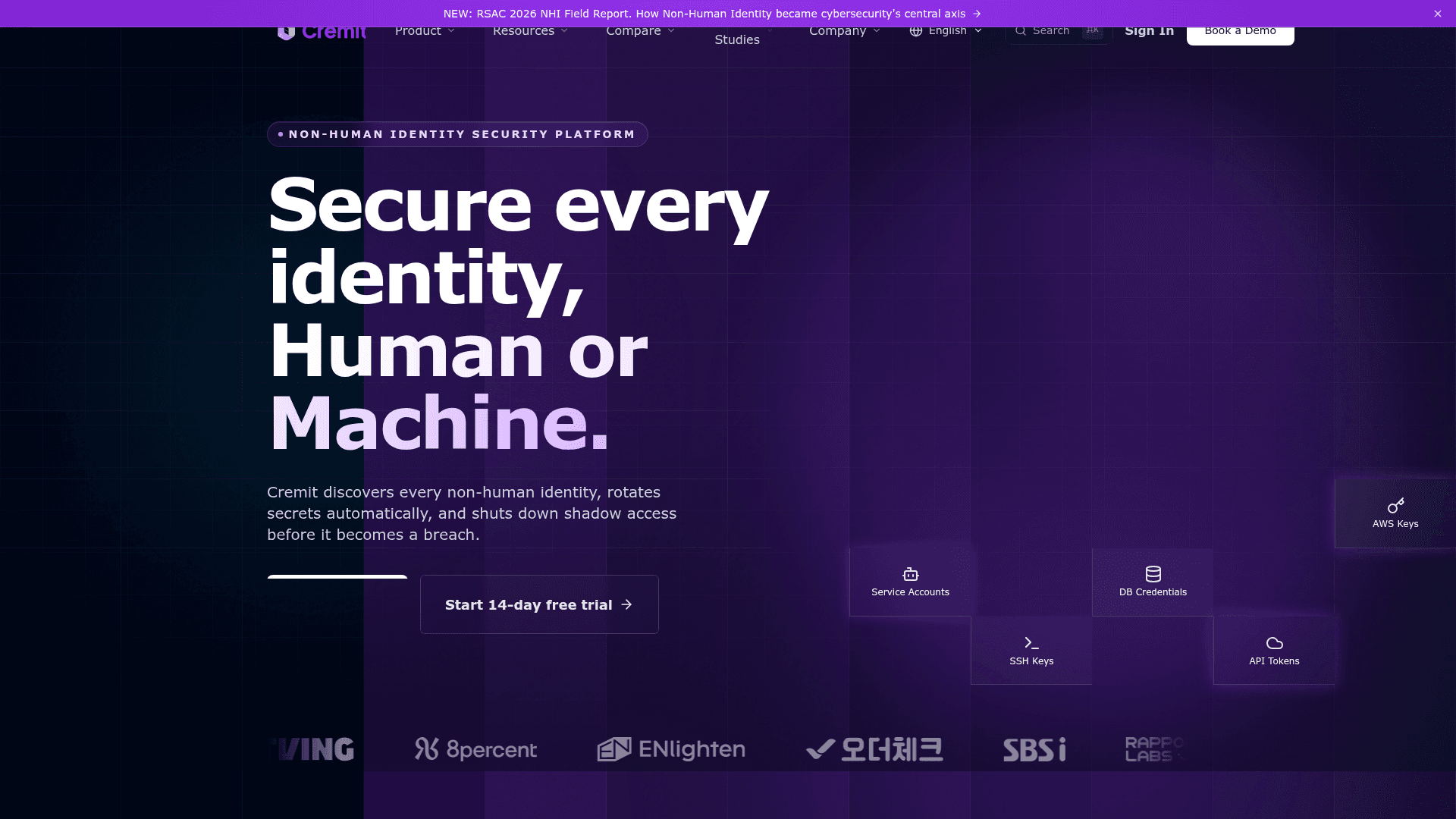
Task: Click the Service Accounts label
Action: pos(910,592)
